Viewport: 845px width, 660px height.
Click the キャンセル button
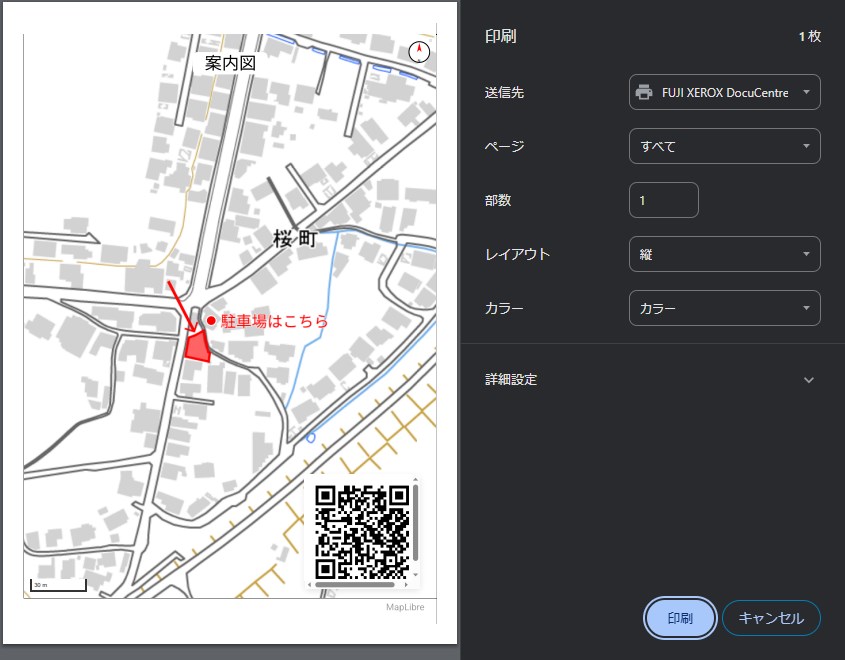click(770, 618)
